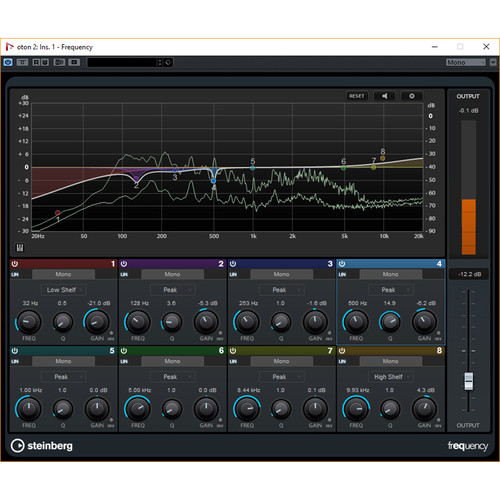Select band 3 Mono channel setting
This screenshot has width=500, height=500.
click(x=282, y=274)
